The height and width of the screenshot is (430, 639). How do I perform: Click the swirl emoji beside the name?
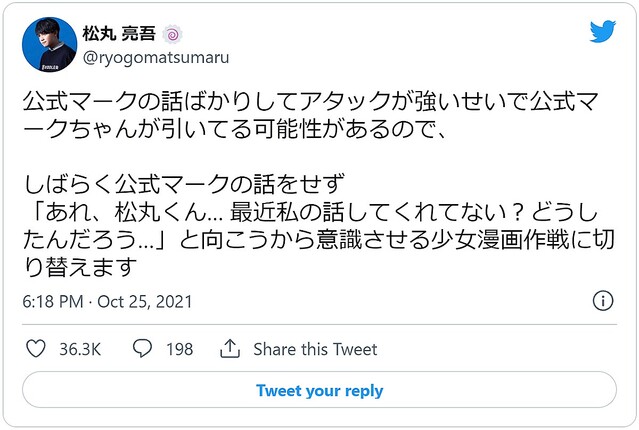172,35
